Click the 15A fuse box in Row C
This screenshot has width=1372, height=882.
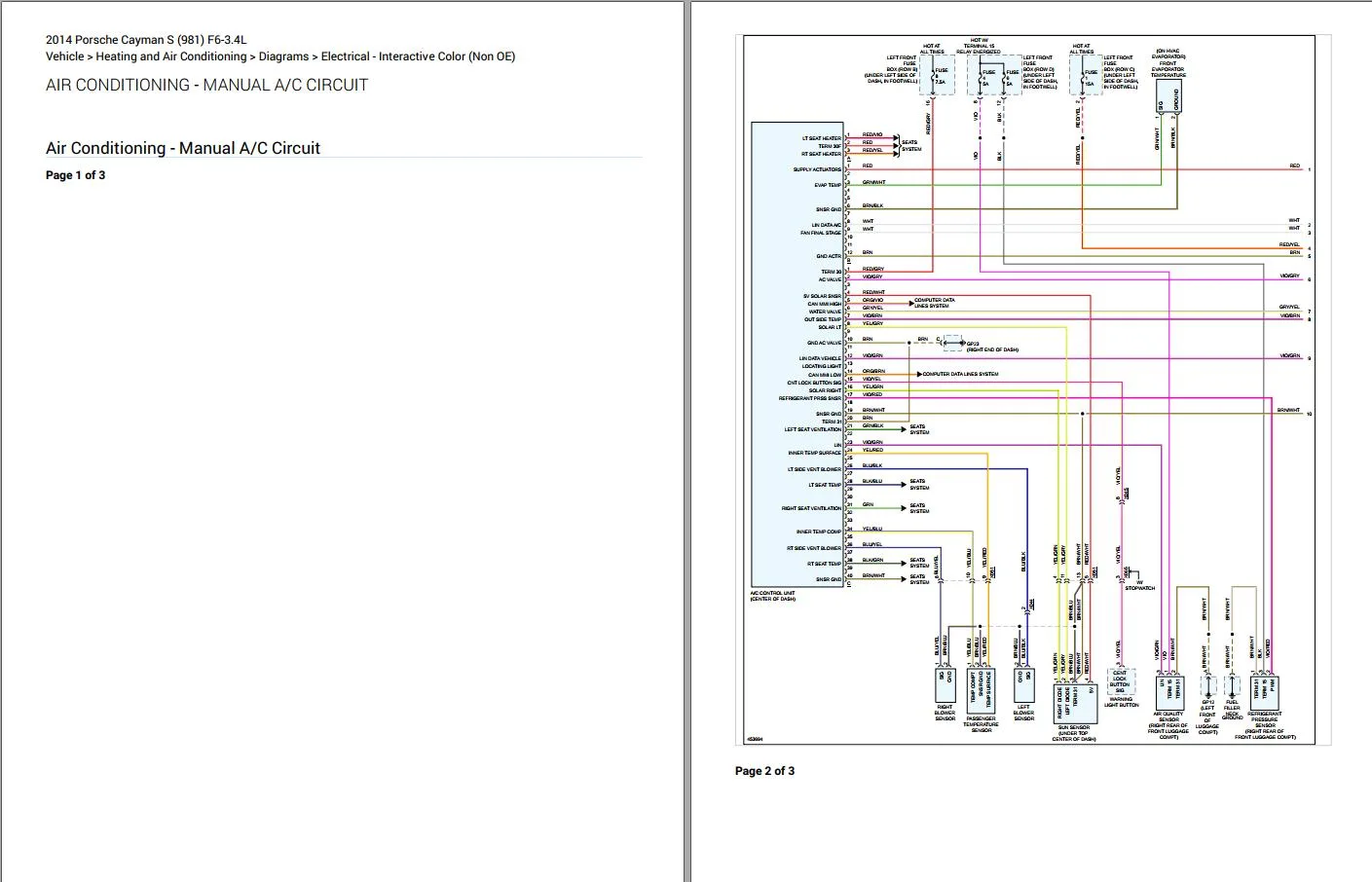pos(1087,75)
